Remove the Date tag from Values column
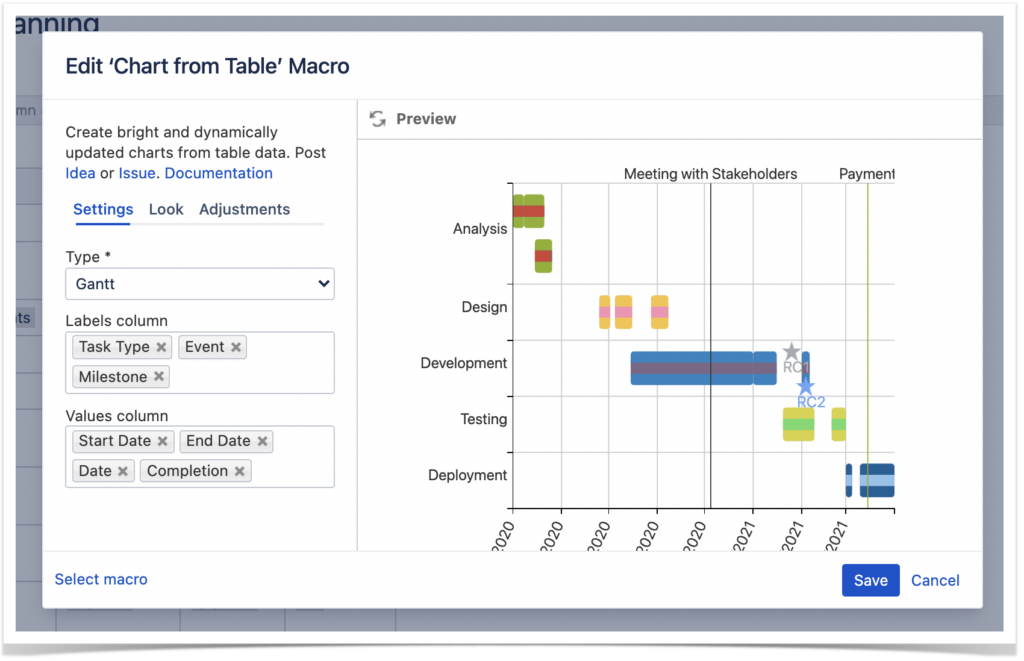This screenshot has width=1024, height=661. coord(125,471)
